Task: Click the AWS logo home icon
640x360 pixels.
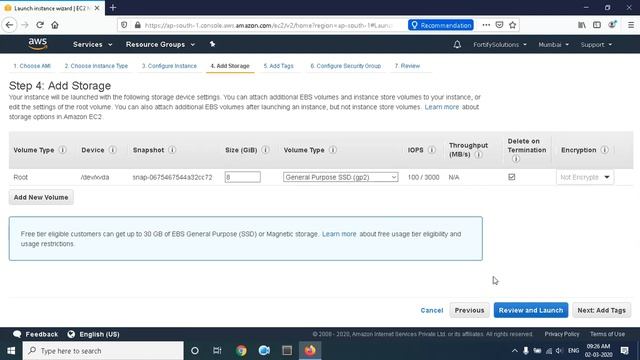Action: pyautogui.click(x=38, y=44)
